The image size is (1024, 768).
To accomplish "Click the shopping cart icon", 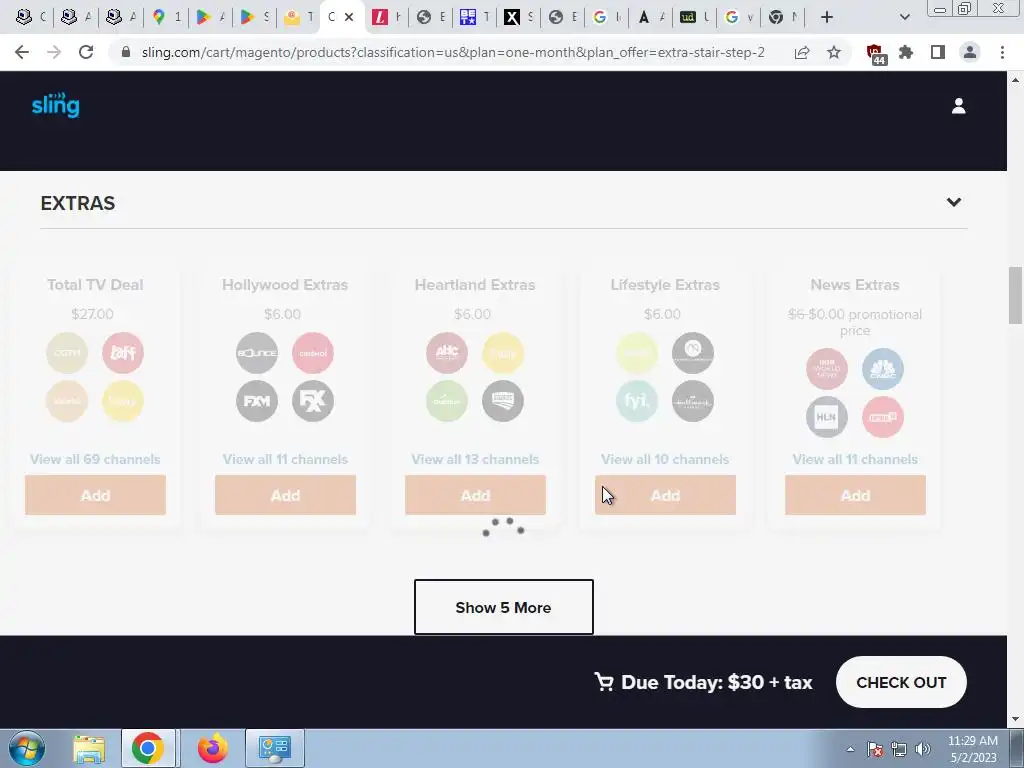I will tap(603, 682).
